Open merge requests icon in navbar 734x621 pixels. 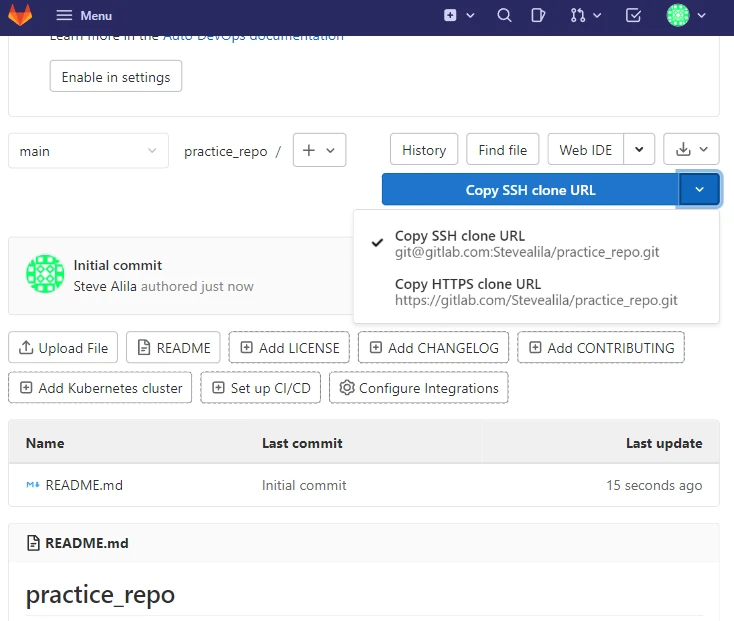[x=585, y=16]
